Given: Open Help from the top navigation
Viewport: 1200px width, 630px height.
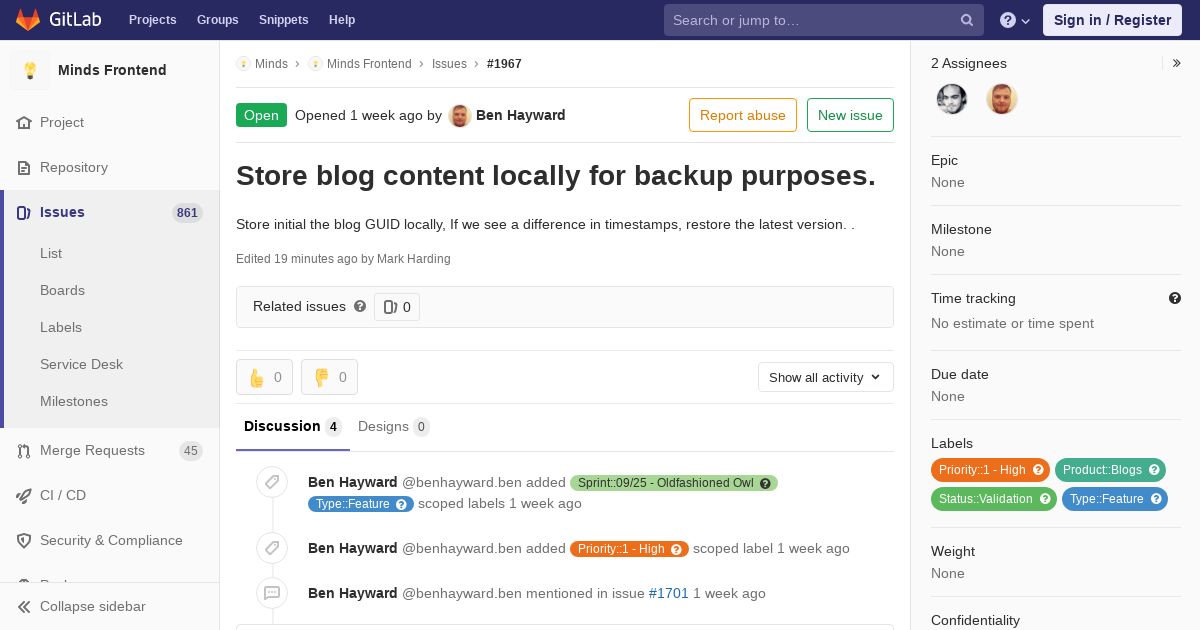Looking at the screenshot, I should [342, 20].
